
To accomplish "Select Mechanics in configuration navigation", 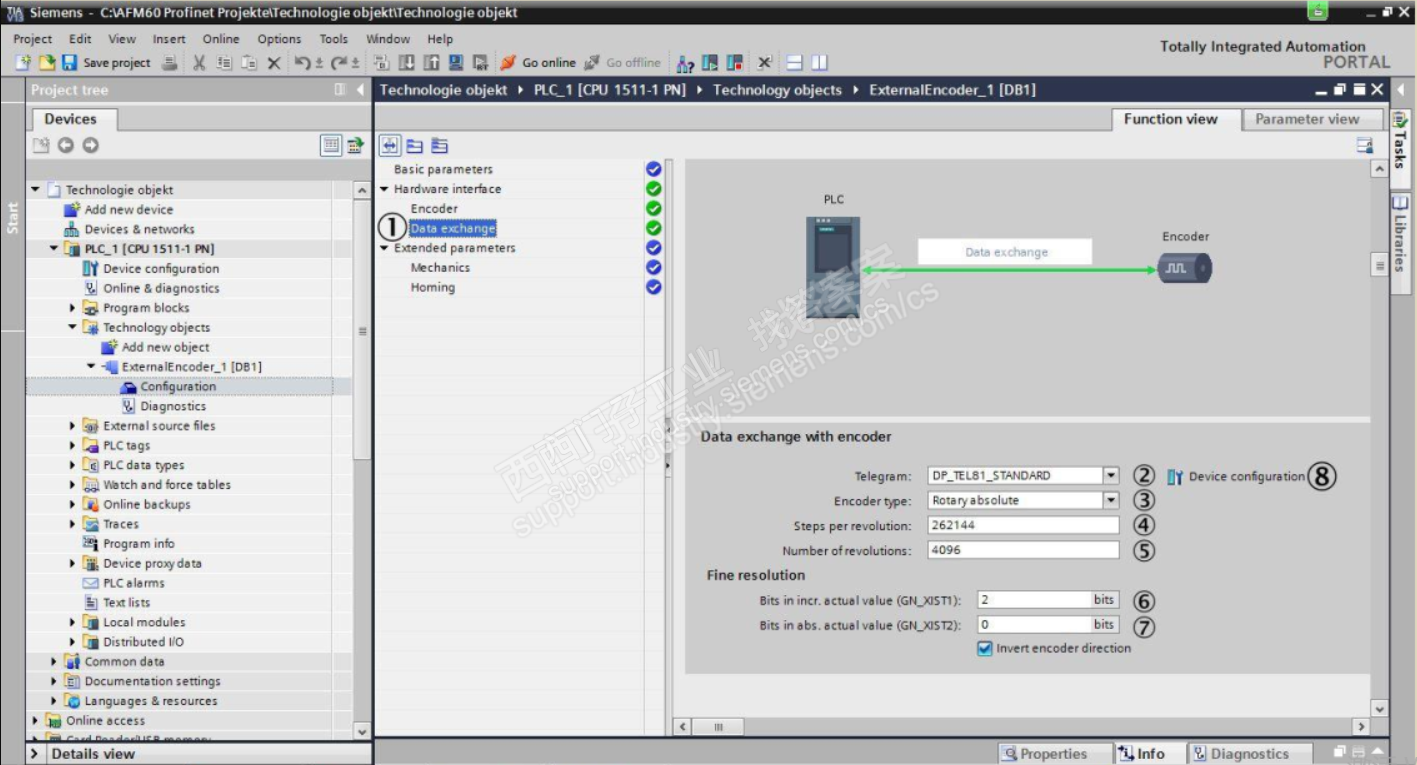I will (440, 268).
